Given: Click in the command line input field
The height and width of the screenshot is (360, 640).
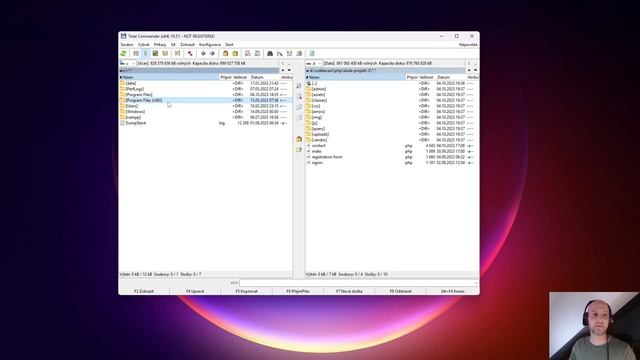Looking at the screenshot, I should click(358, 282).
